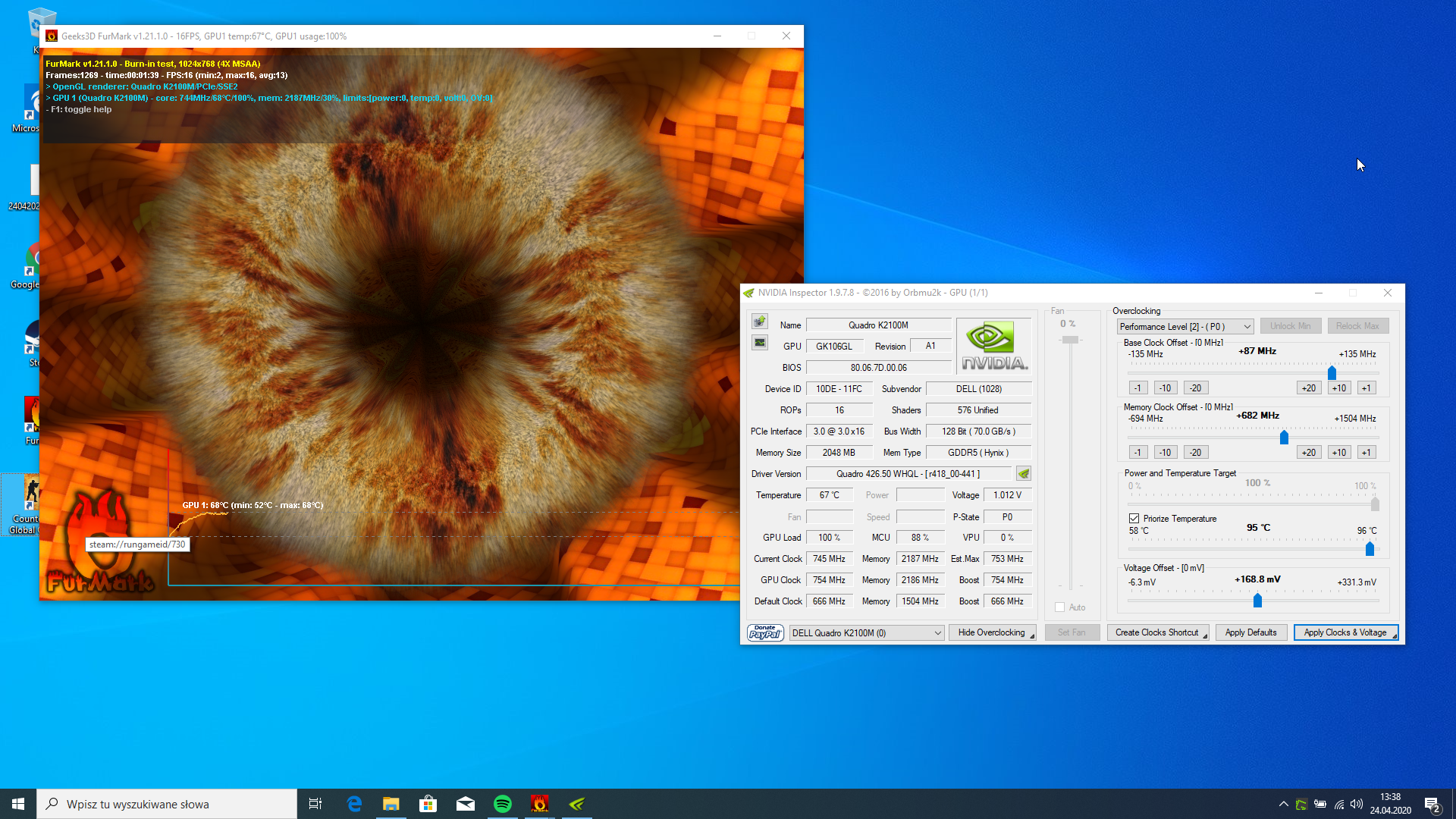Click the Hide Overclocking button

991,632
